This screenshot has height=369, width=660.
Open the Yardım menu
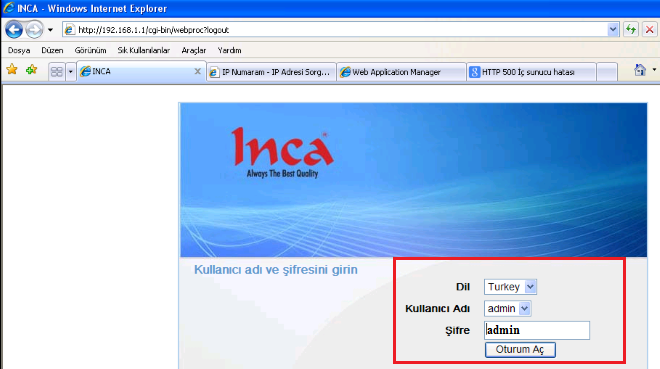click(229, 50)
